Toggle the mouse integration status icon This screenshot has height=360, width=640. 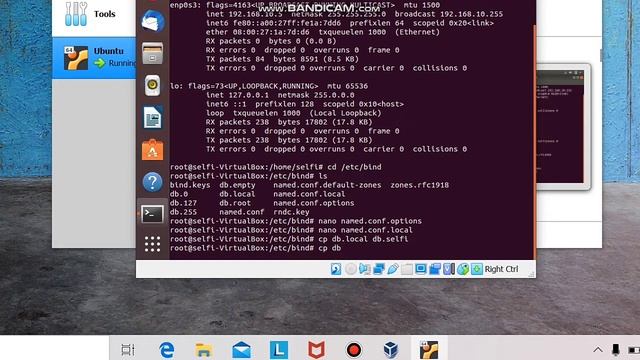click(x=462, y=269)
